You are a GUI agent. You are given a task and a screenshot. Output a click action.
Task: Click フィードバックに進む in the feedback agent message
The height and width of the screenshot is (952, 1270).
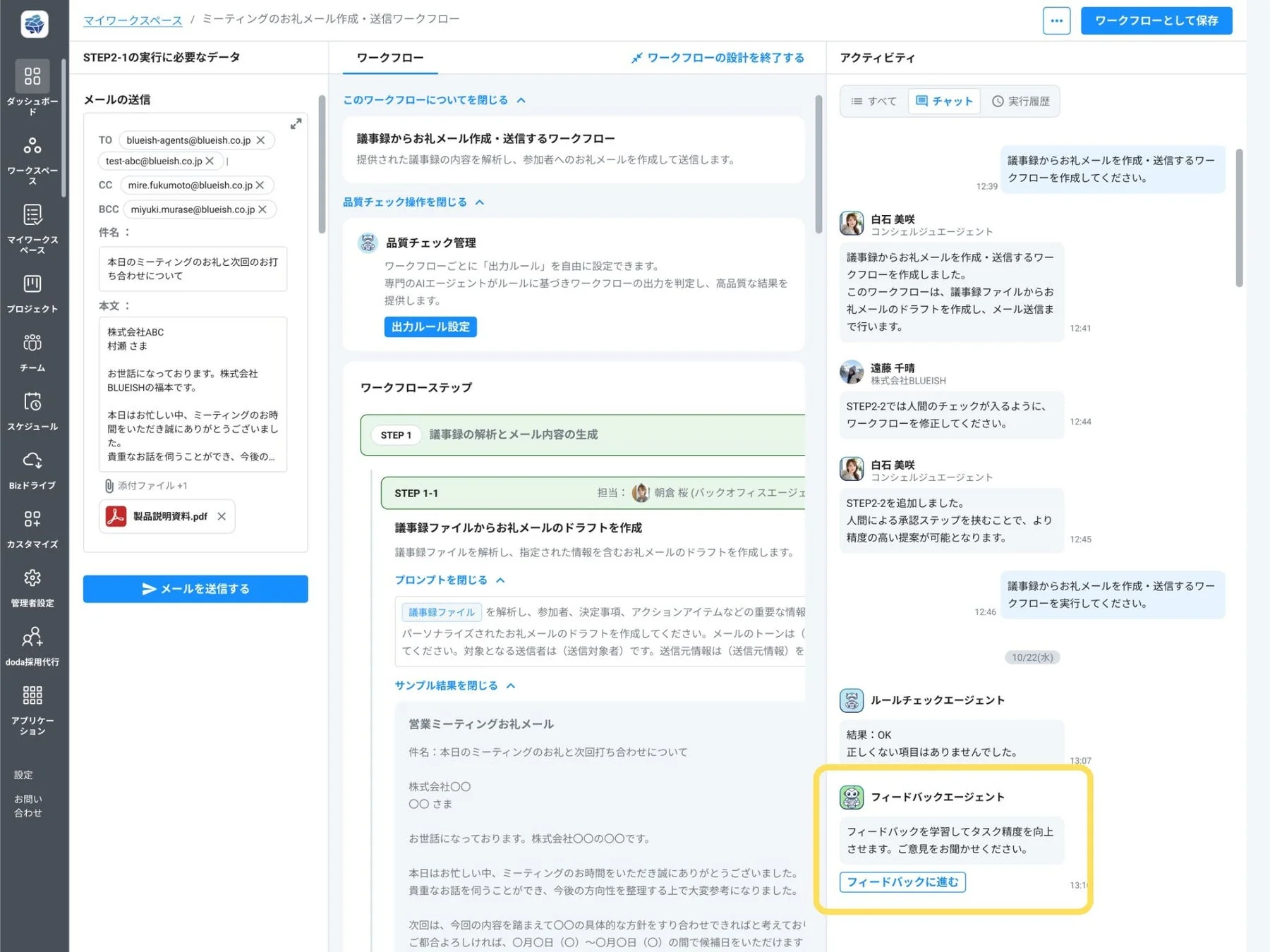(902, 881)
